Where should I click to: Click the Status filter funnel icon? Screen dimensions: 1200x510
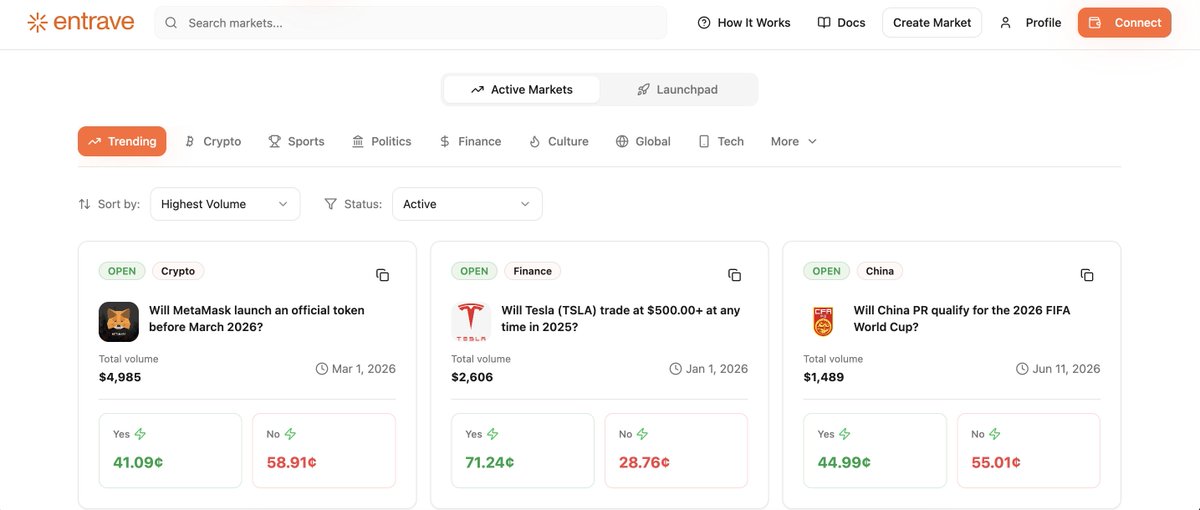tap(331, 204)
